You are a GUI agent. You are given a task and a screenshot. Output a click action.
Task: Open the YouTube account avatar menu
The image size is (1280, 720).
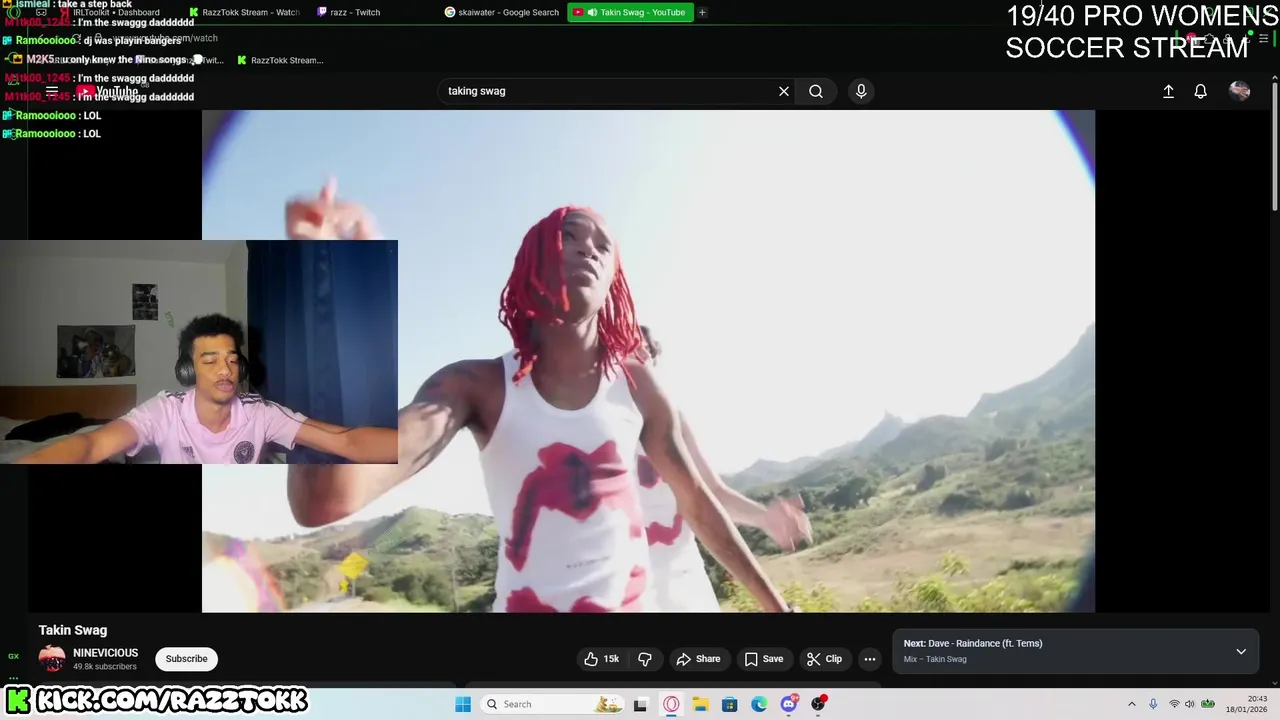[x=1240, y=91]
